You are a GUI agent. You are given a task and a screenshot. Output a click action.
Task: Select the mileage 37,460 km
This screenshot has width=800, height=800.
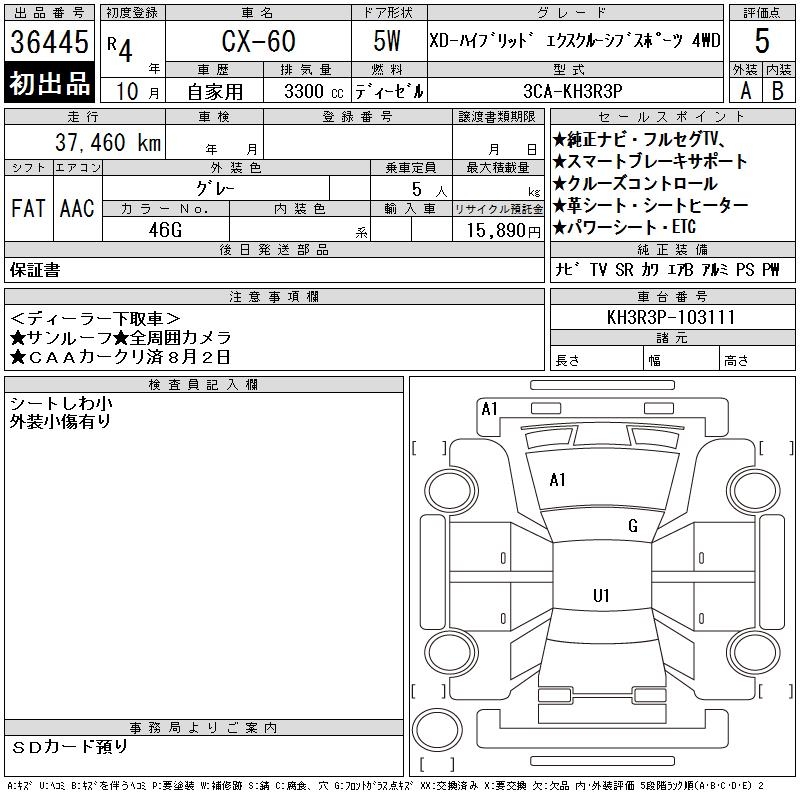point(108,142)
